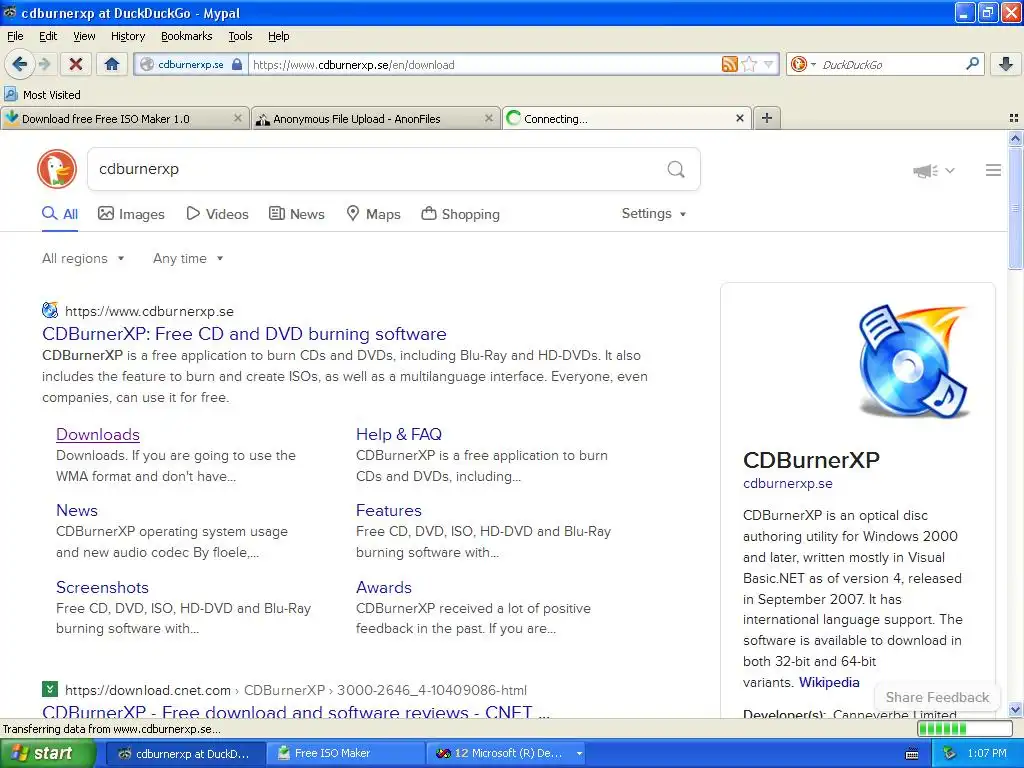Screen dimensions: 1024x768
Task: Open the Features sitelink
Action: point(389,510)
